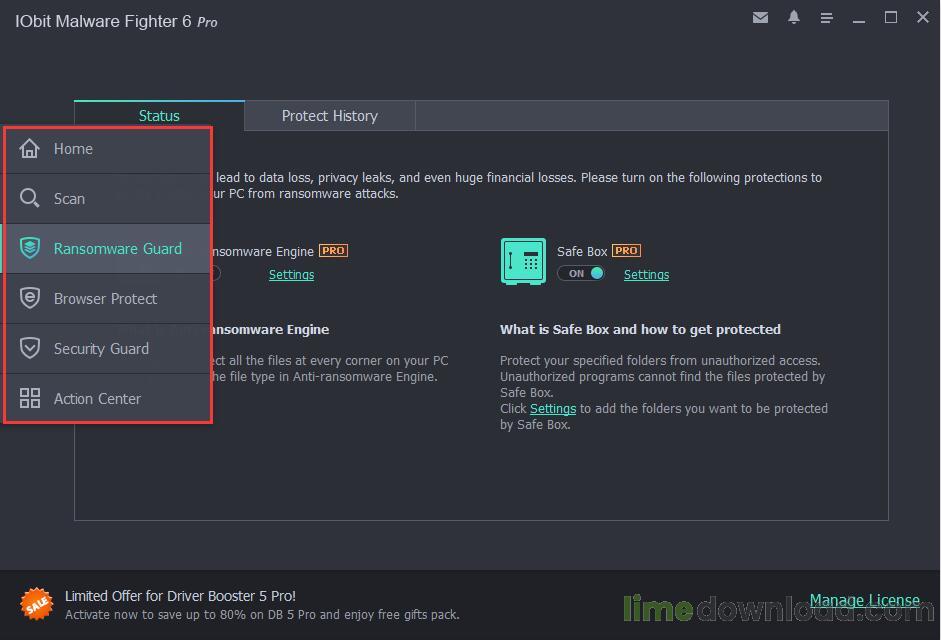Click 'Limited Offer for Driver Booster 5 Pro!' text

tap(180, 596)
